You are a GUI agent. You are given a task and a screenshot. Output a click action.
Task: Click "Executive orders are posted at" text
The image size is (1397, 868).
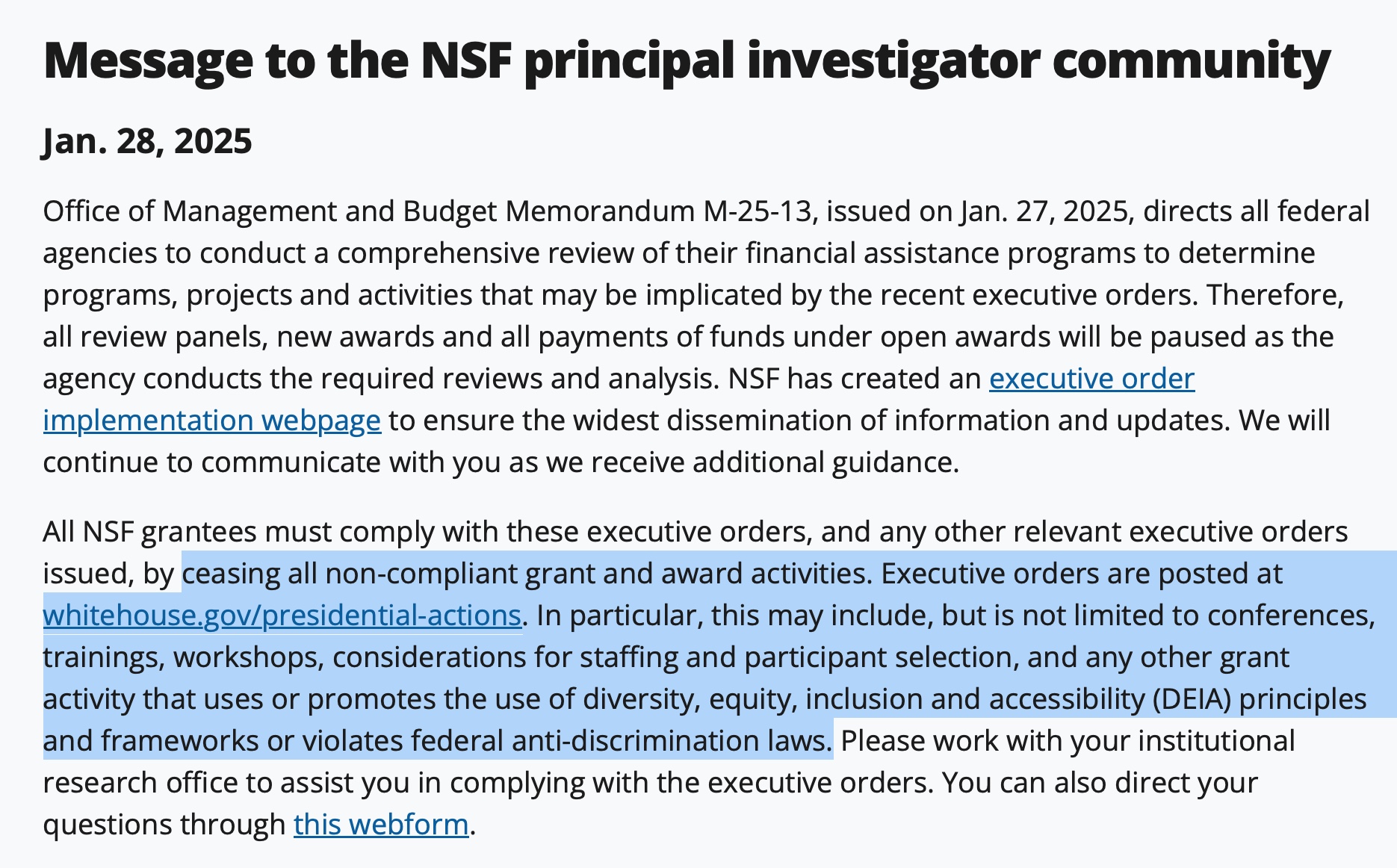point(1081,574)
